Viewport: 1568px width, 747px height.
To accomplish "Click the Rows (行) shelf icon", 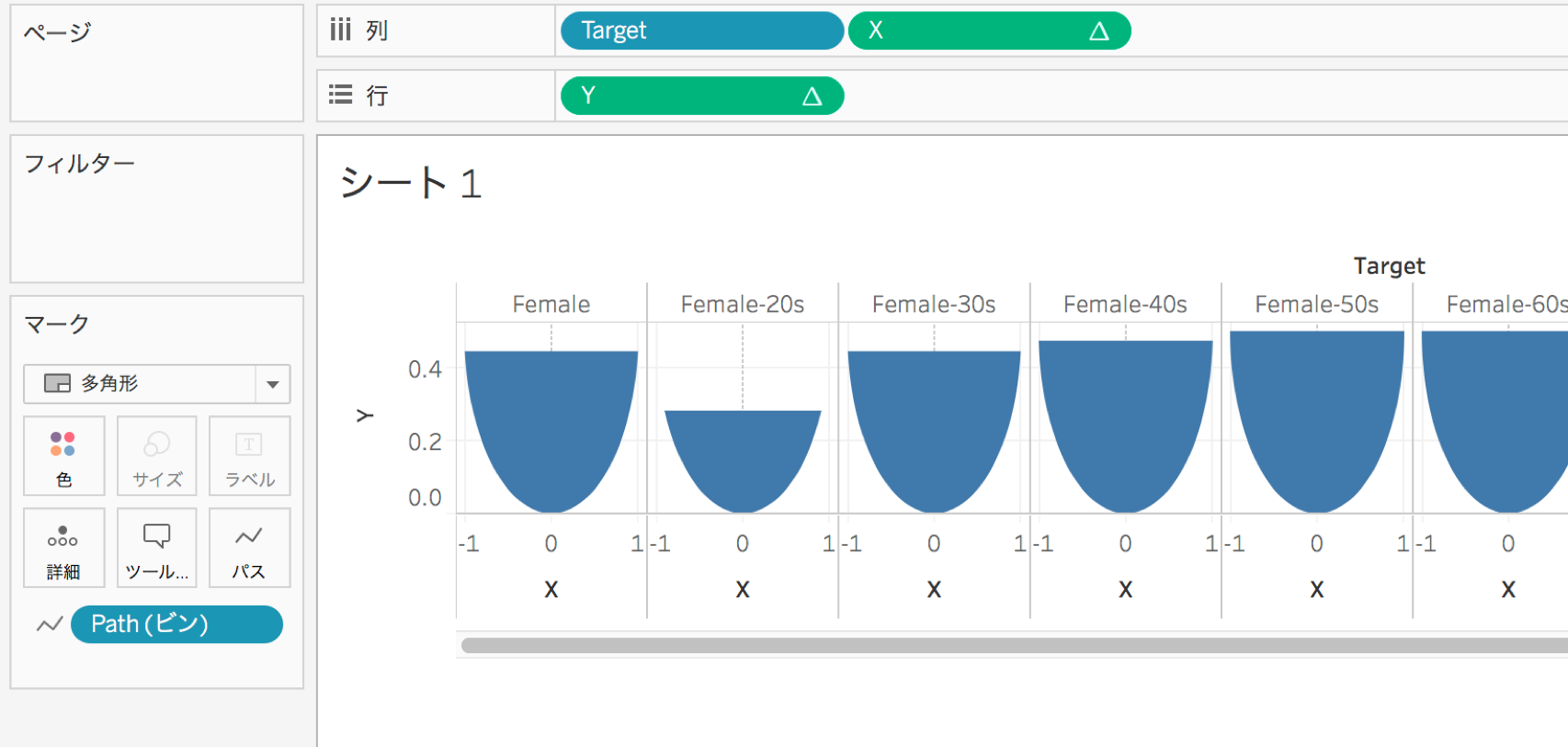I will (341, 95).
